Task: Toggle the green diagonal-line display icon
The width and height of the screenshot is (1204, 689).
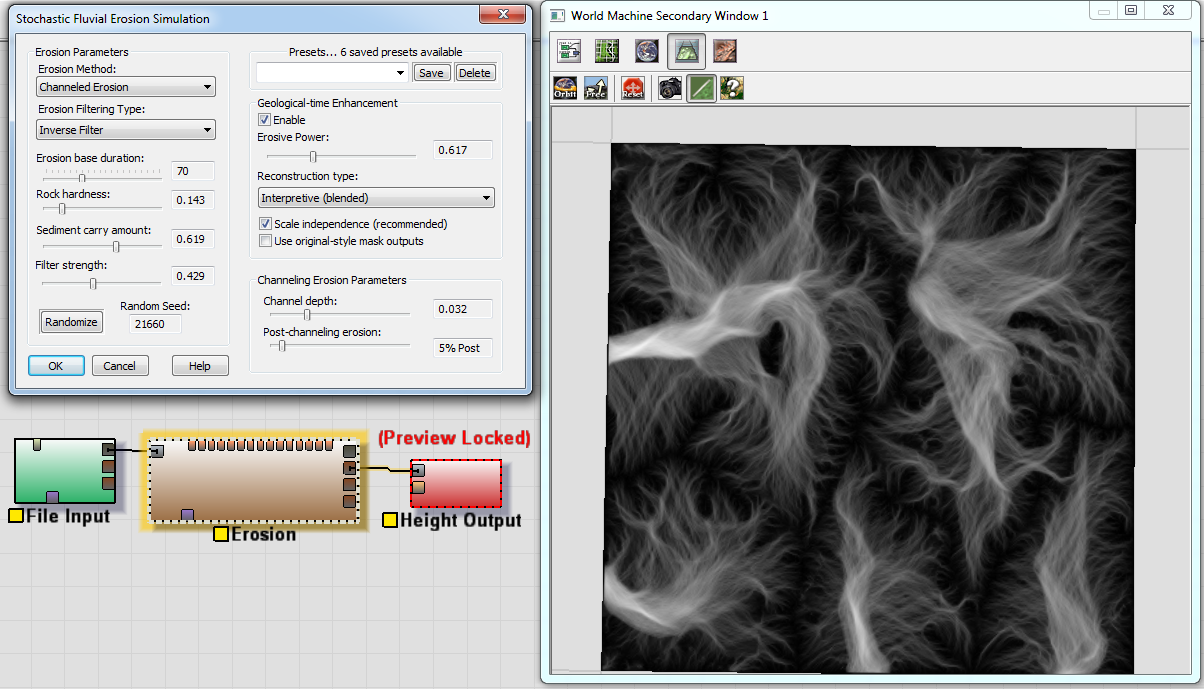Action: tap(701, 88)
